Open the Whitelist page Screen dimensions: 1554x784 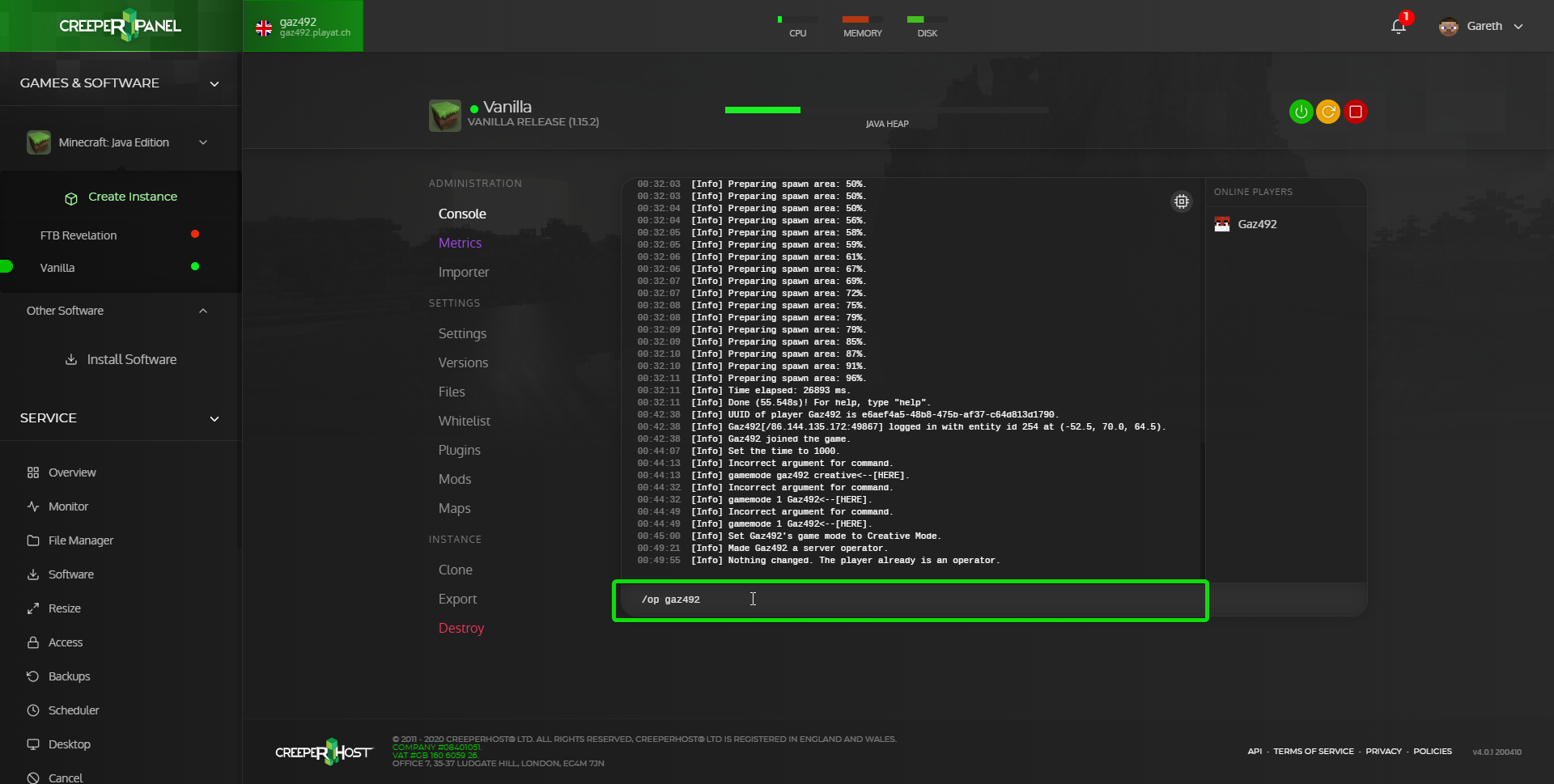[465, 421]
